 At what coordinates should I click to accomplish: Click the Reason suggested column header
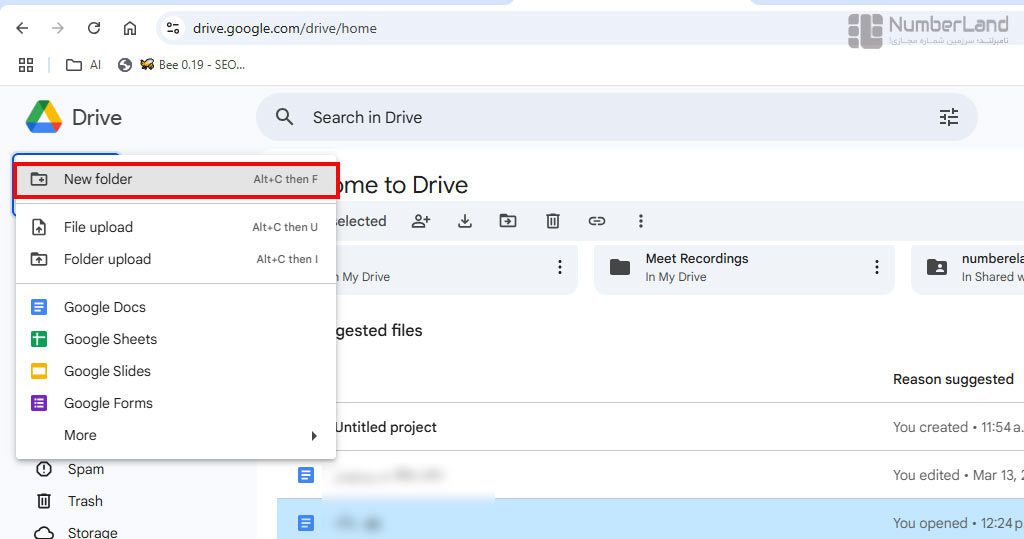953,380
